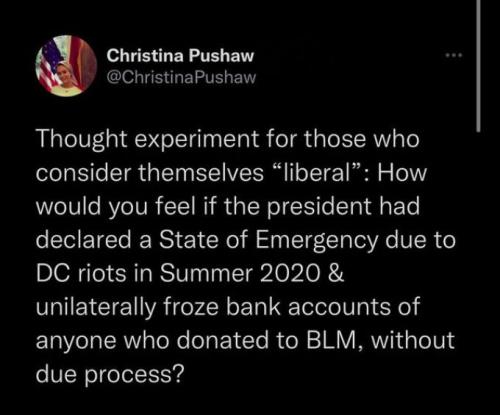Image resolution: width=500 pixels, height=415 pixels.
Task: Click the vertical scrollbar thumb
Action: 479,66
